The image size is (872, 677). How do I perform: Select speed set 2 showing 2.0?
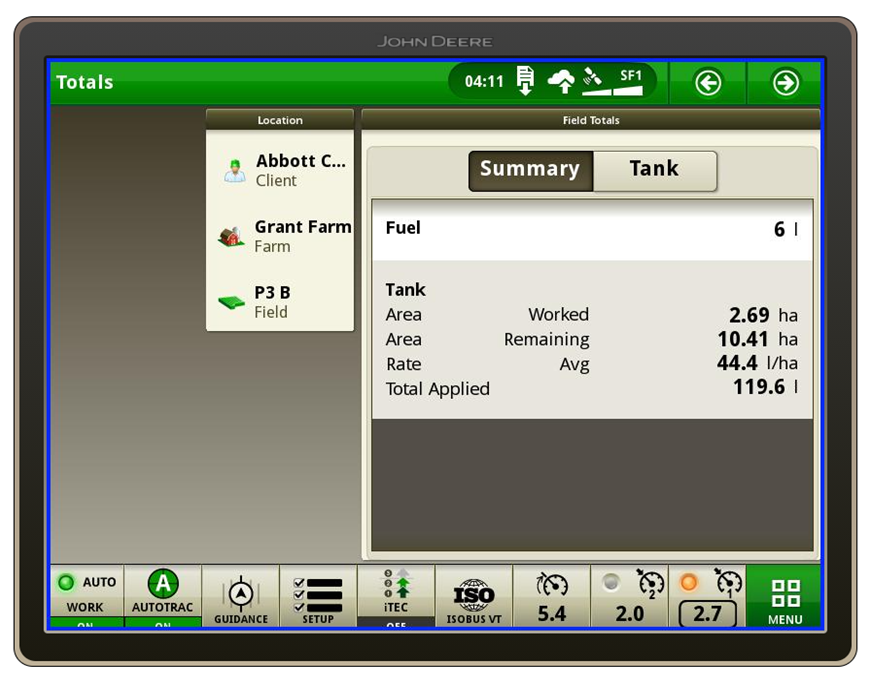coord(629,596)
